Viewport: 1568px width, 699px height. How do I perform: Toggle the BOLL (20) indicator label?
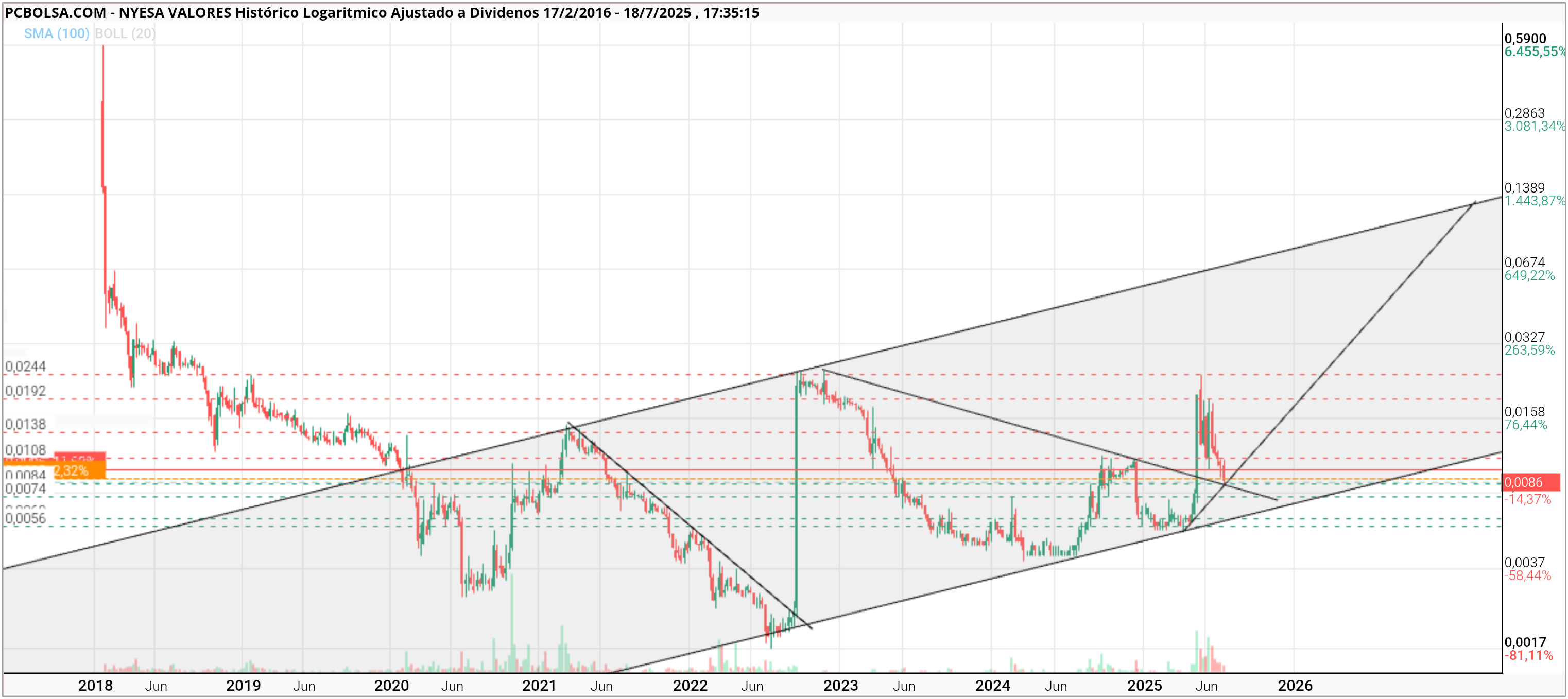click(x=125, y=33)
